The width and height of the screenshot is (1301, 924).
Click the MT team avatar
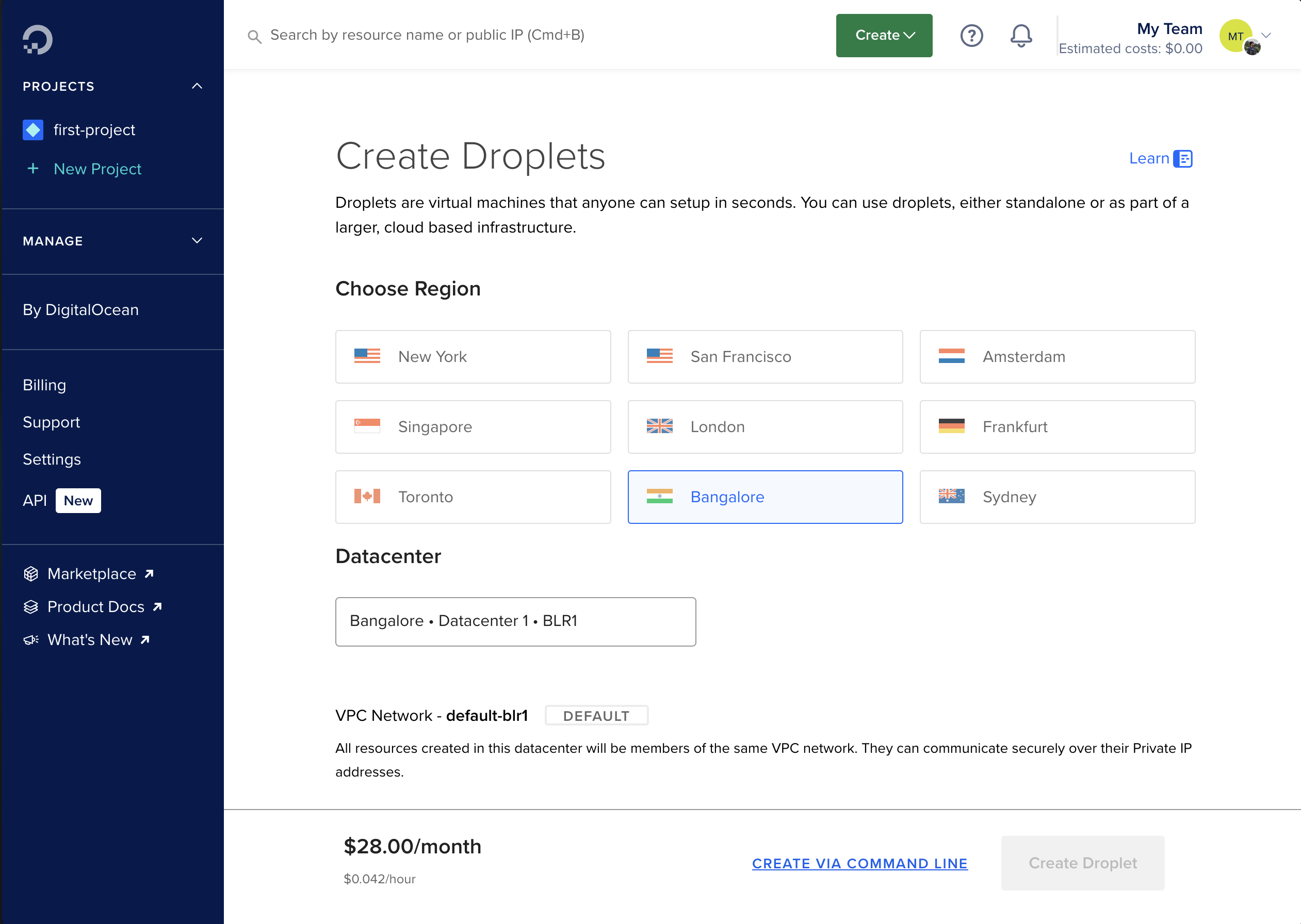1235,35
